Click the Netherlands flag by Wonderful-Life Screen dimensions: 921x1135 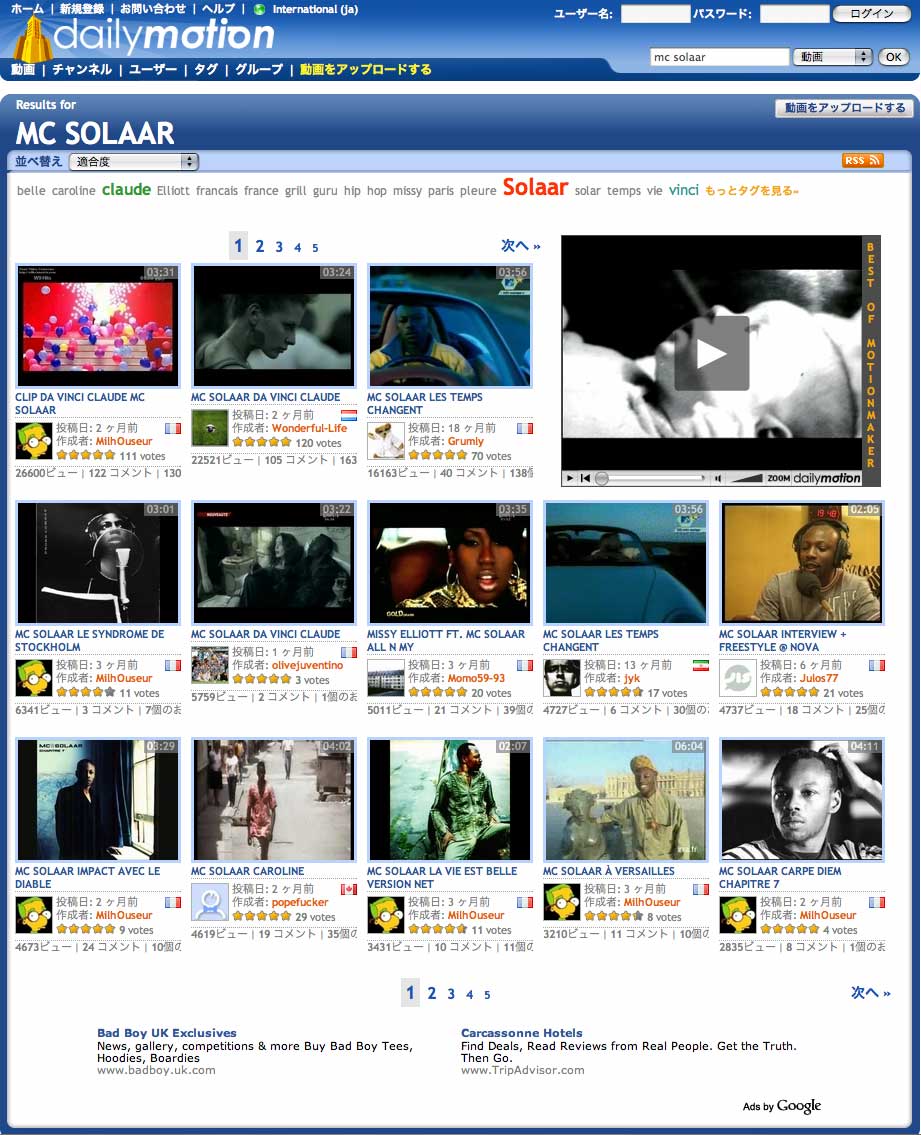[349, 415]
